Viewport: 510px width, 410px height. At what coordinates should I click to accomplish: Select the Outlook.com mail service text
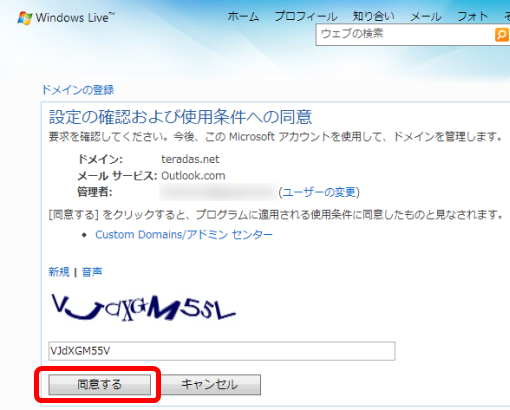(x=193, y=176)
